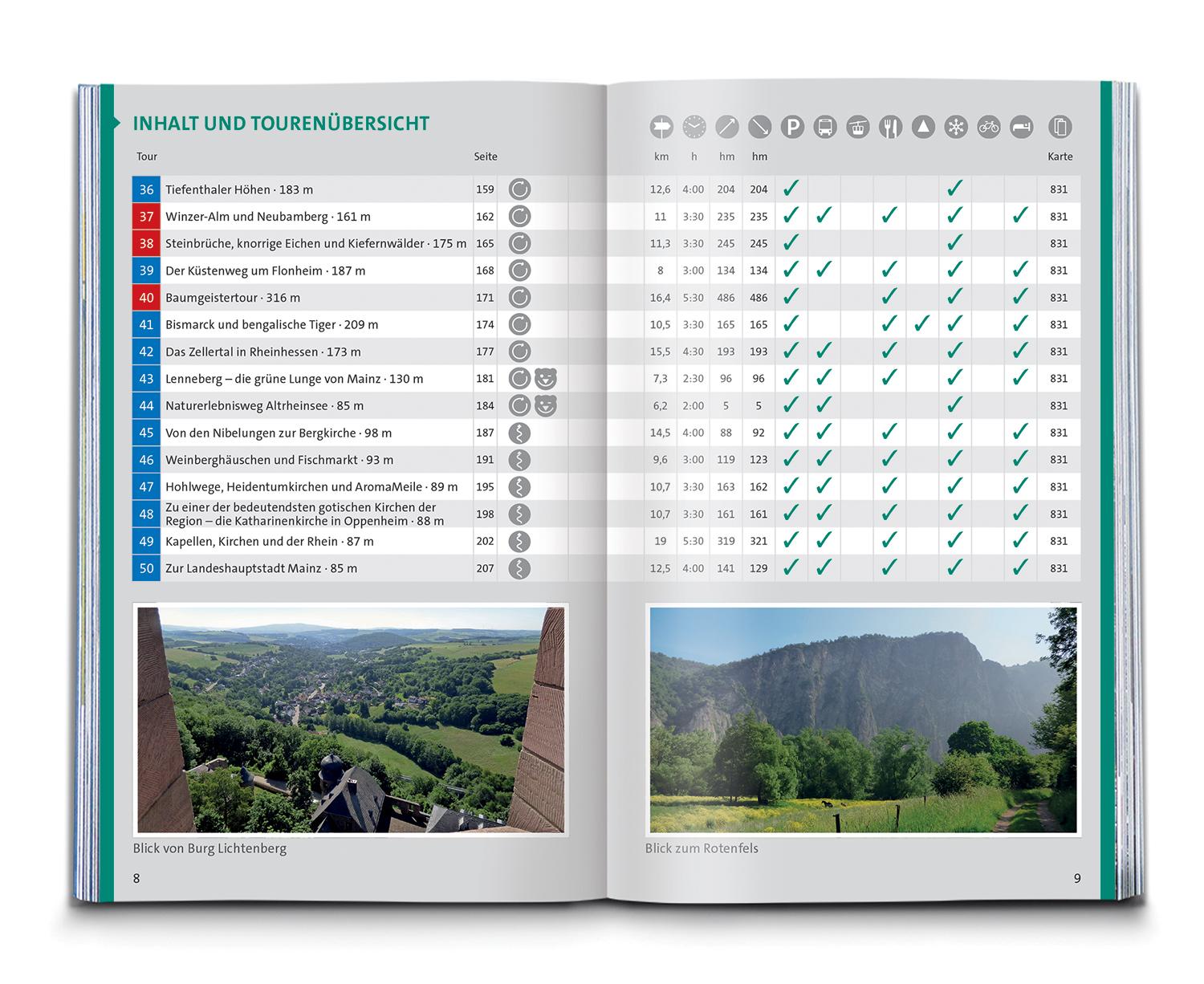Select the Karte column header

coord(1060,157)
